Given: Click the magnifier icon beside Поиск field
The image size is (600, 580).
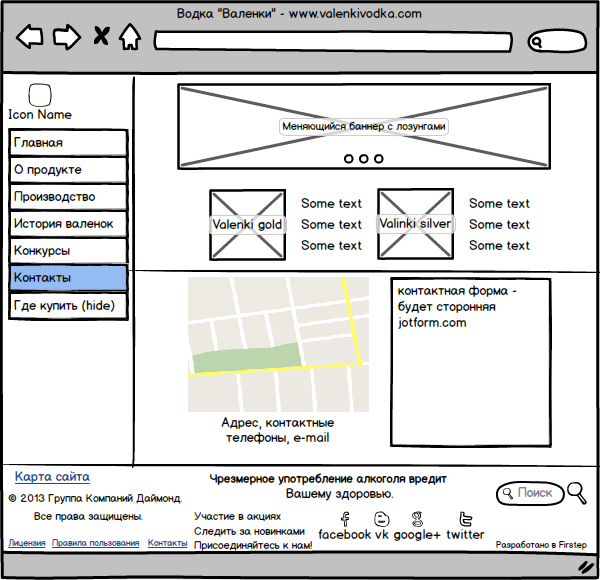Looking at the screenshot, I should [x=577, y=493].
